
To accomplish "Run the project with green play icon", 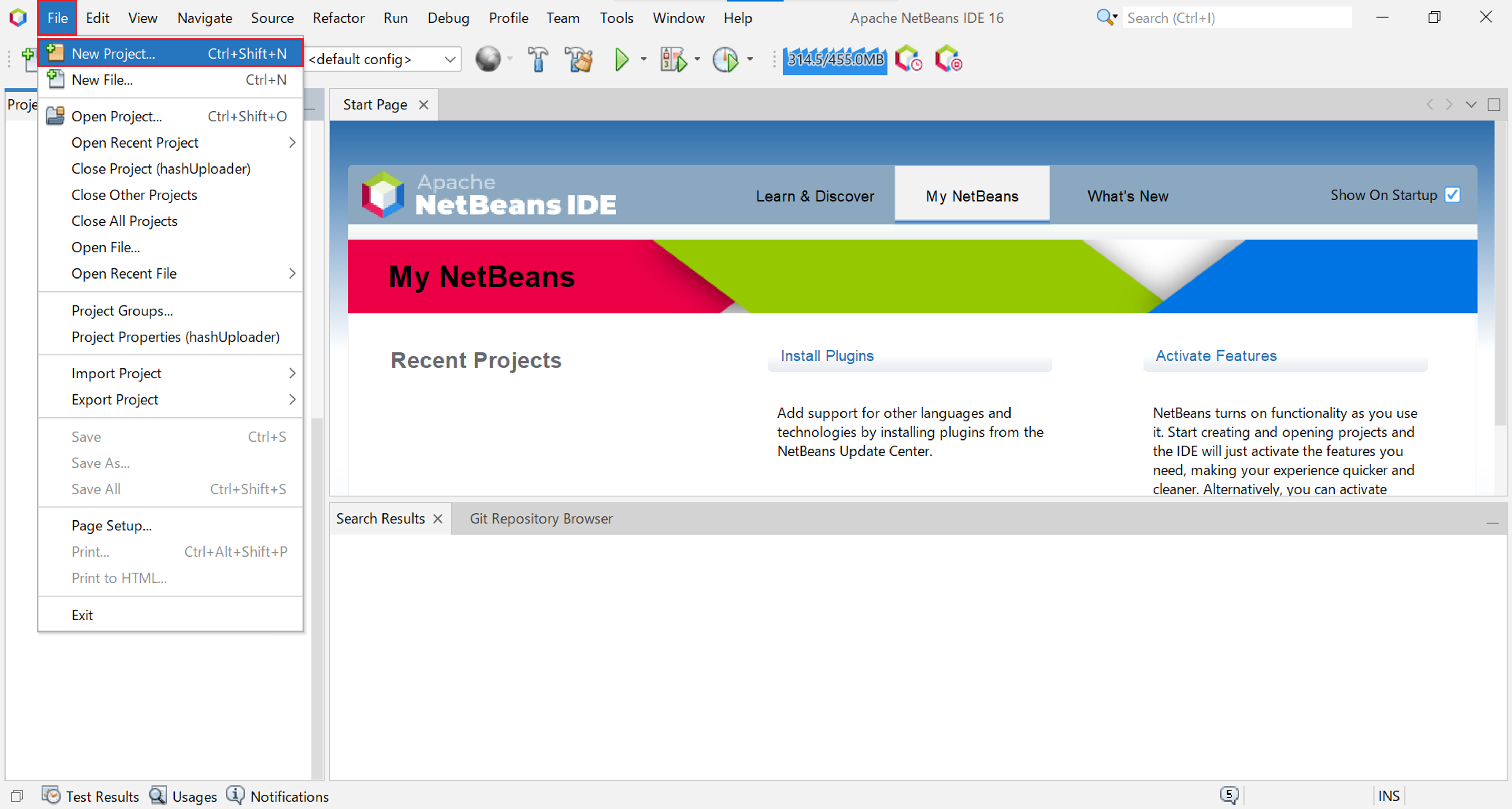I will click(x=621, y=59).
